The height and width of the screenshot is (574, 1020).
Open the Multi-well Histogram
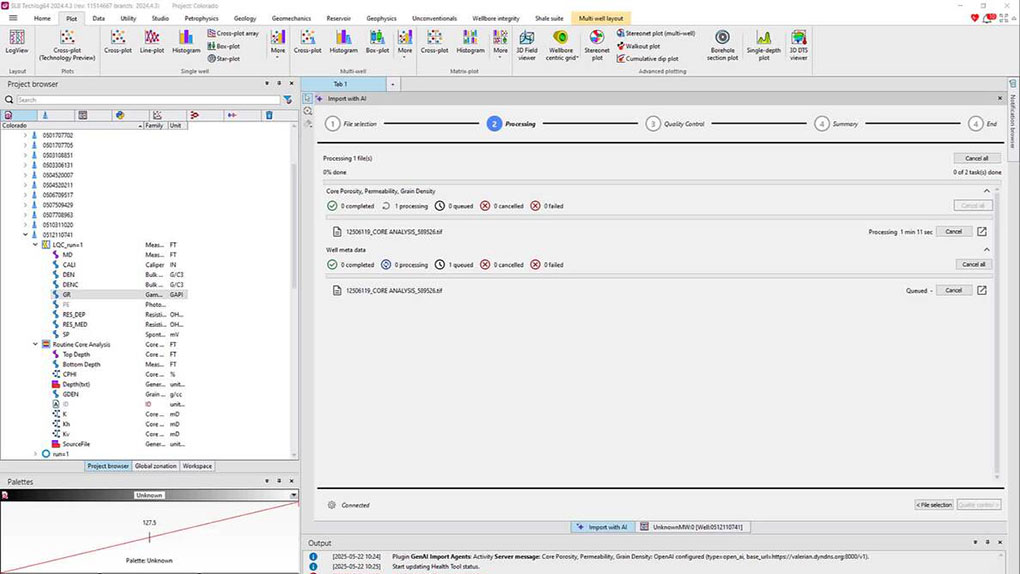(343, 42)
